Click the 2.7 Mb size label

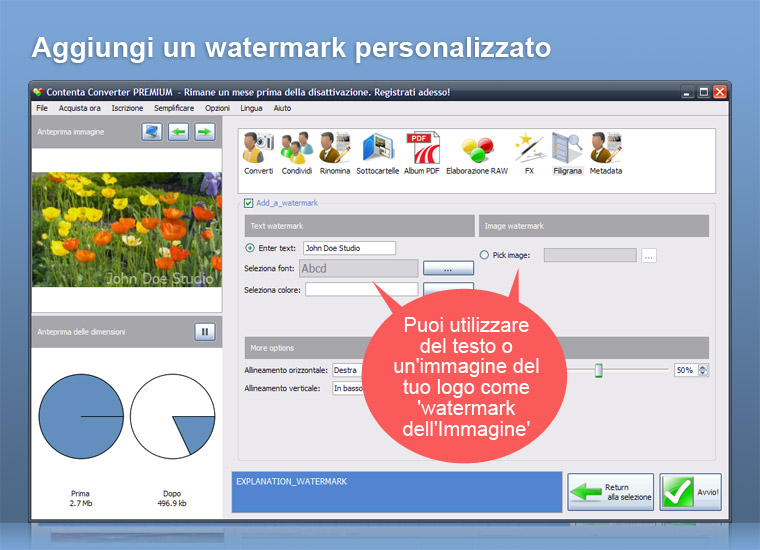[80, 503]
